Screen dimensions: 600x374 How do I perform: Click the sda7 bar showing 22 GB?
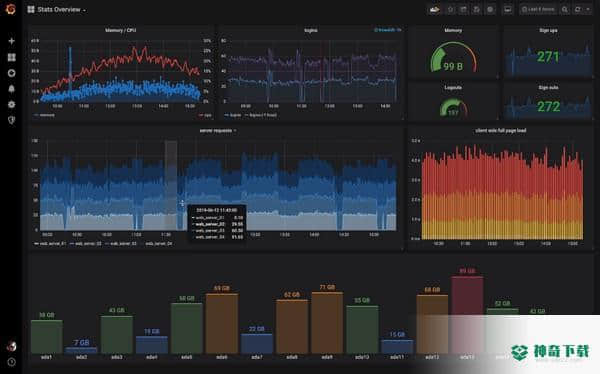tap(257, 343)
